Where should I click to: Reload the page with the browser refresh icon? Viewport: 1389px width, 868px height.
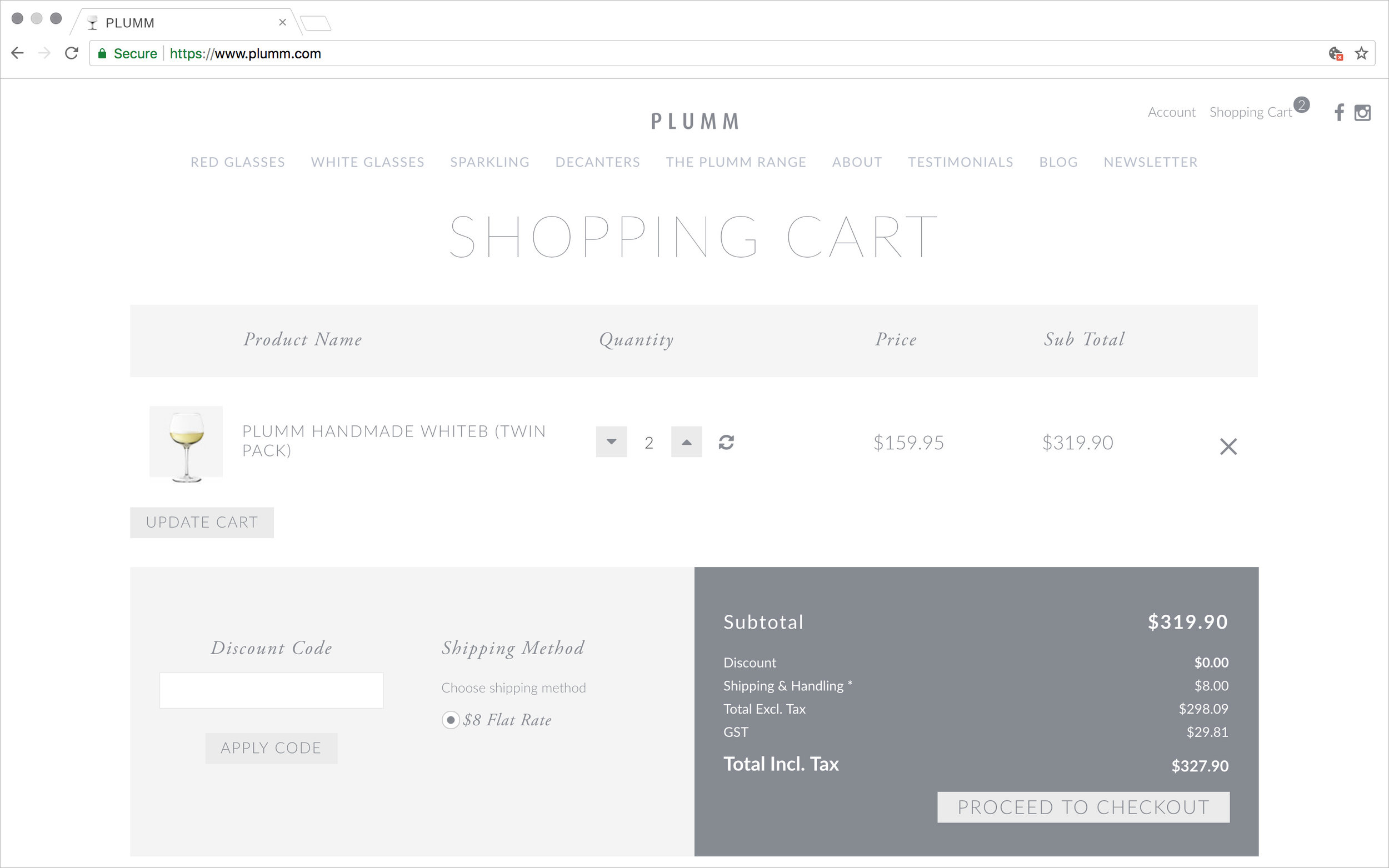pyautogui.click(x=71, y=53)
